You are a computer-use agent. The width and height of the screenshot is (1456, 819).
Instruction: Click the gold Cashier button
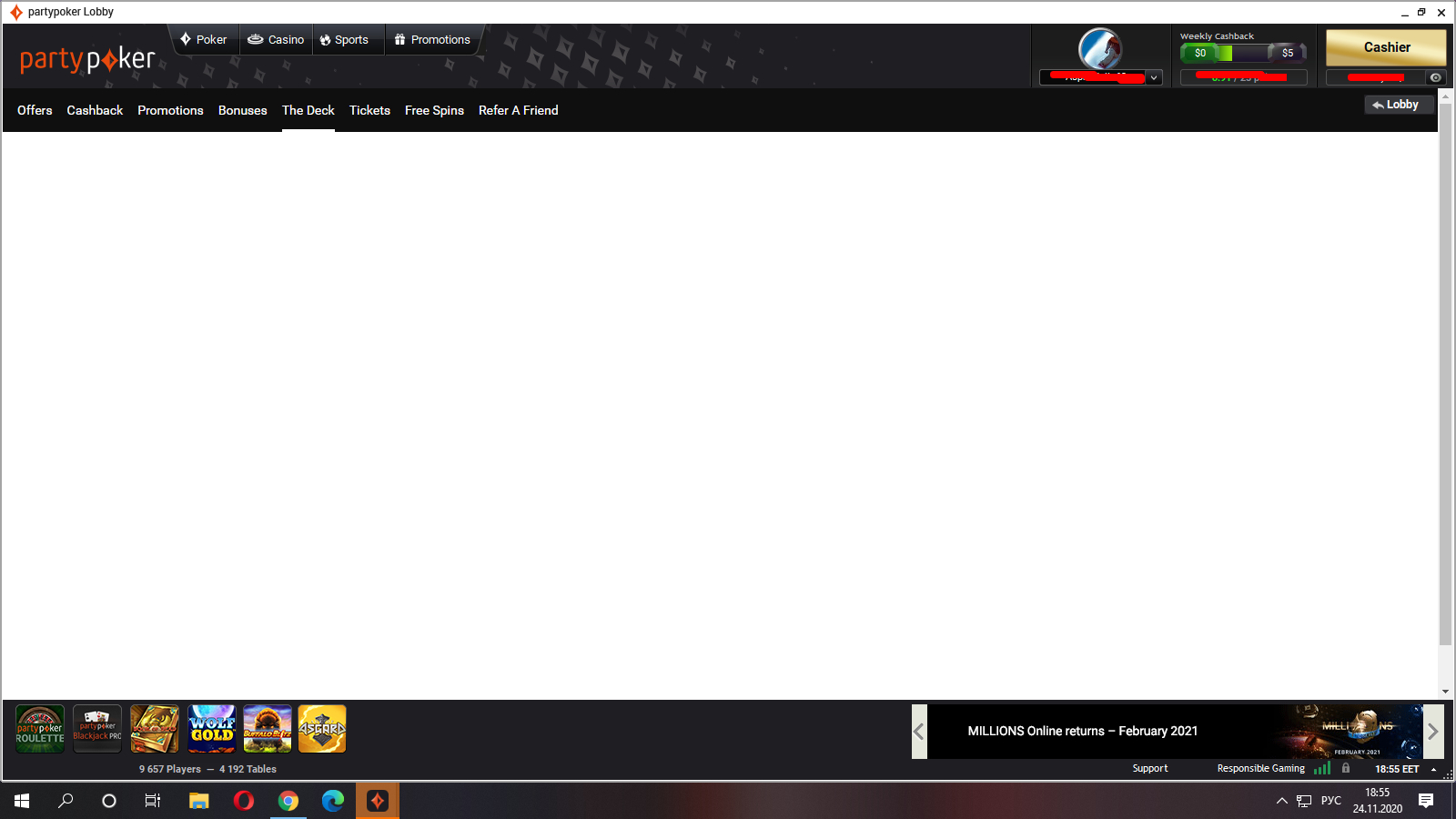click(x=1386, y=47)
